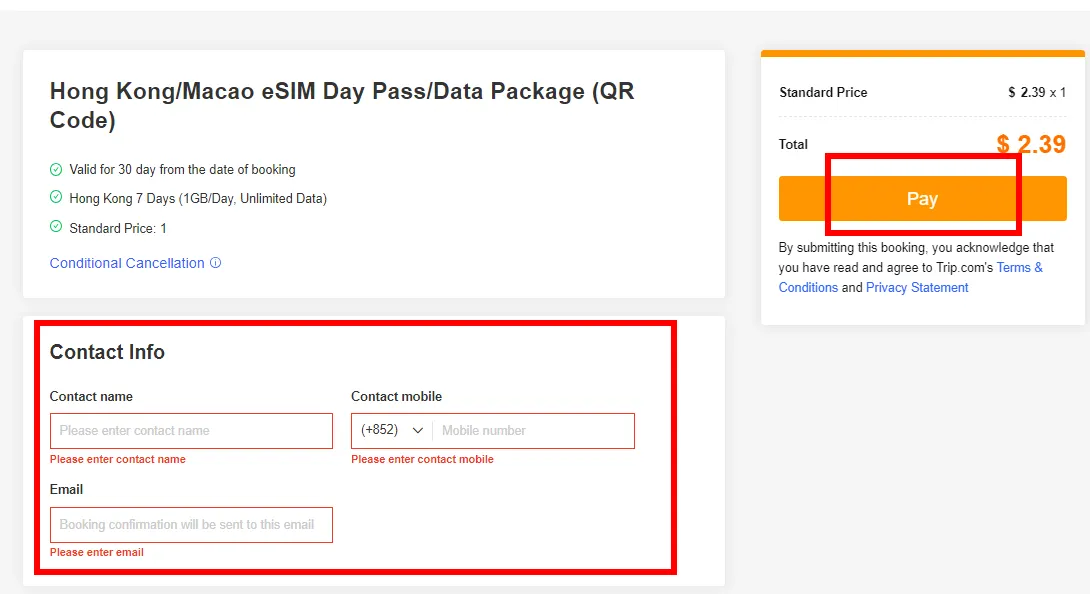1090x594 pixels.
Task: Click into the Mobile number field
Action: click(535, 430)
